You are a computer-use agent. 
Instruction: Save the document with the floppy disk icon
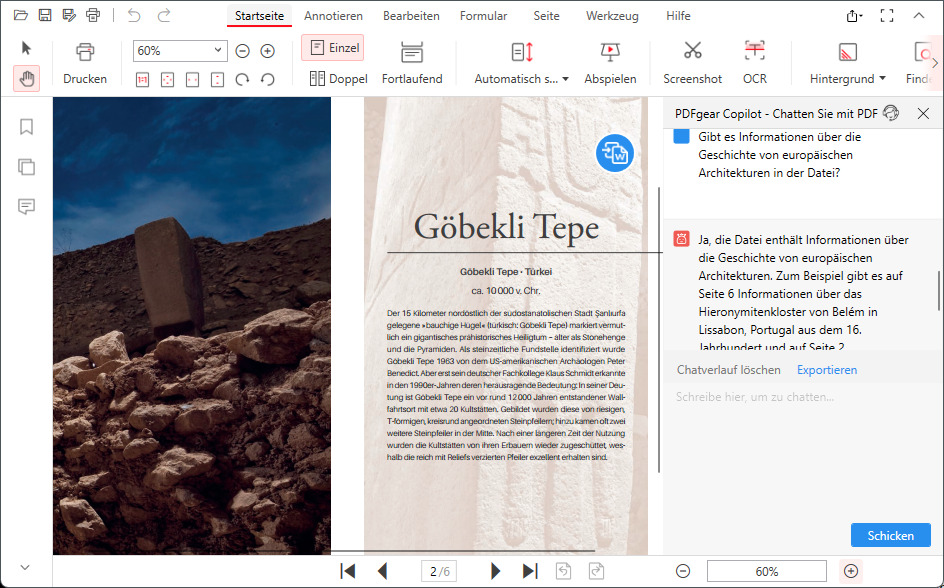tap(45, 15)
